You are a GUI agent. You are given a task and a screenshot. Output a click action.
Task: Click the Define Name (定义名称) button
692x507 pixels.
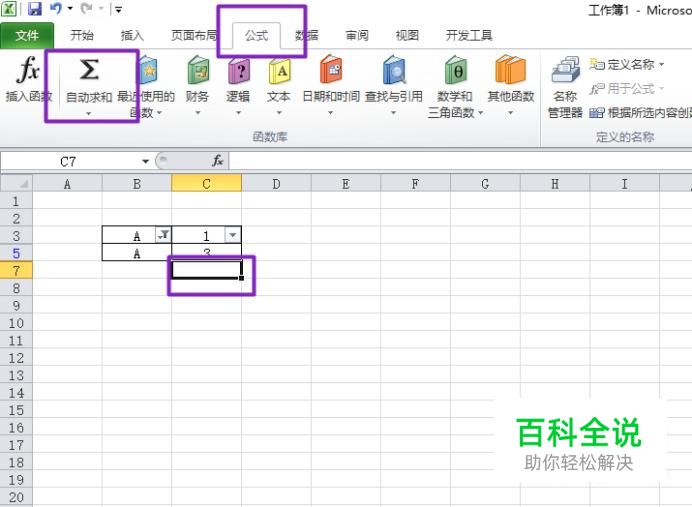pos(627,64)
